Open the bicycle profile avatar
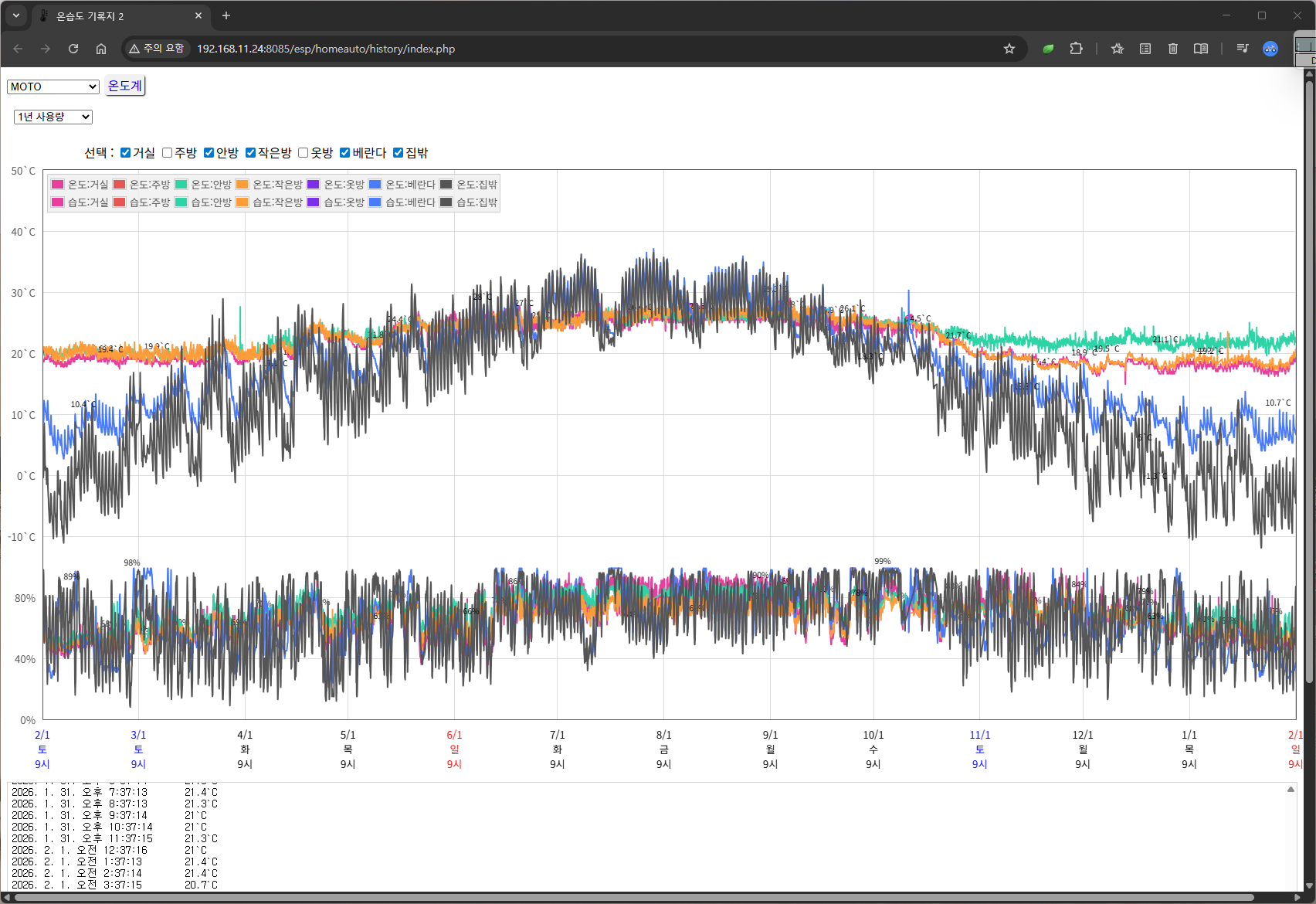 (1270, 49)
